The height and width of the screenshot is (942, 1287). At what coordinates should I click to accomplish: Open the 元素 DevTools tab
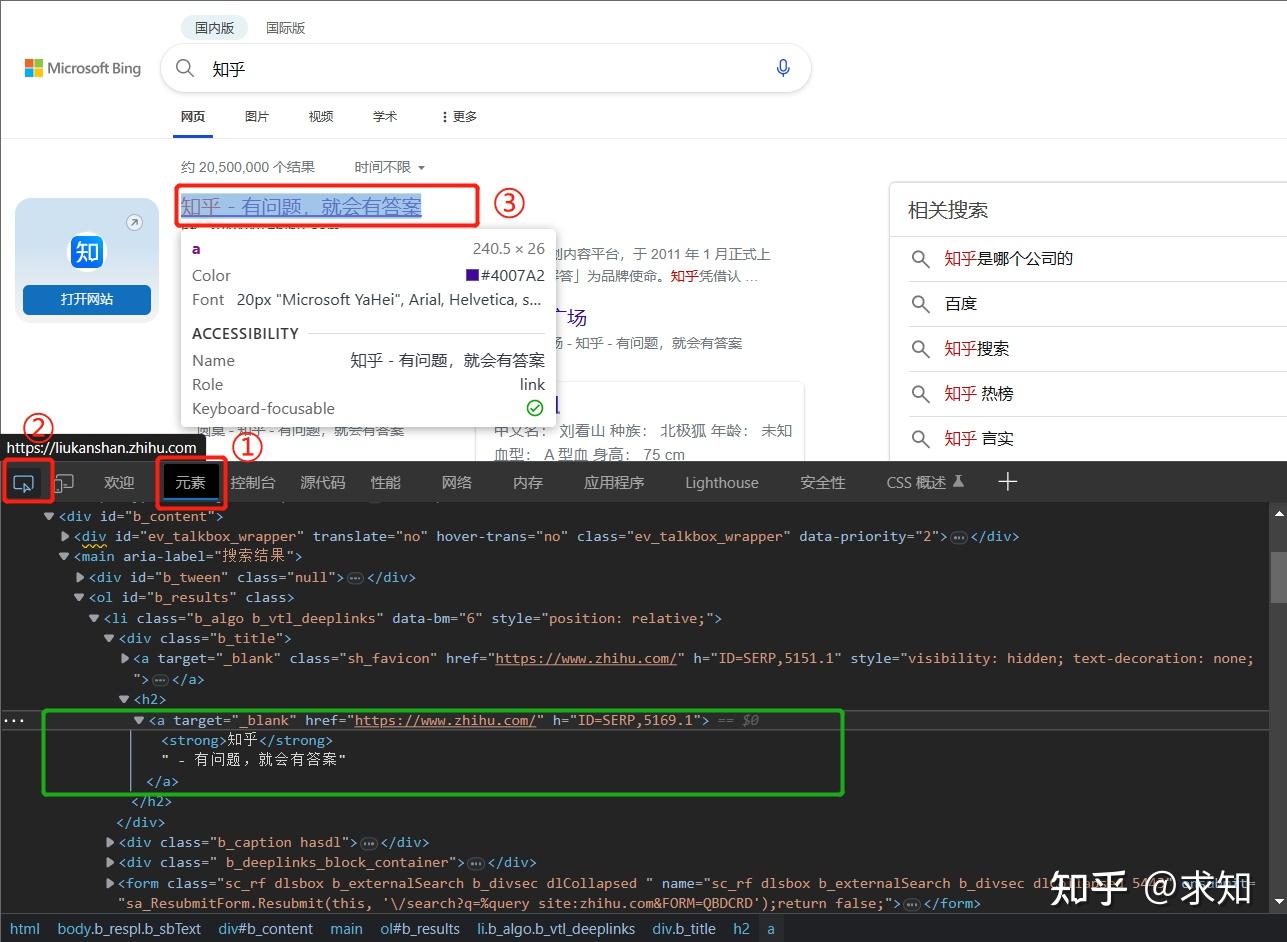coord(190,482)
